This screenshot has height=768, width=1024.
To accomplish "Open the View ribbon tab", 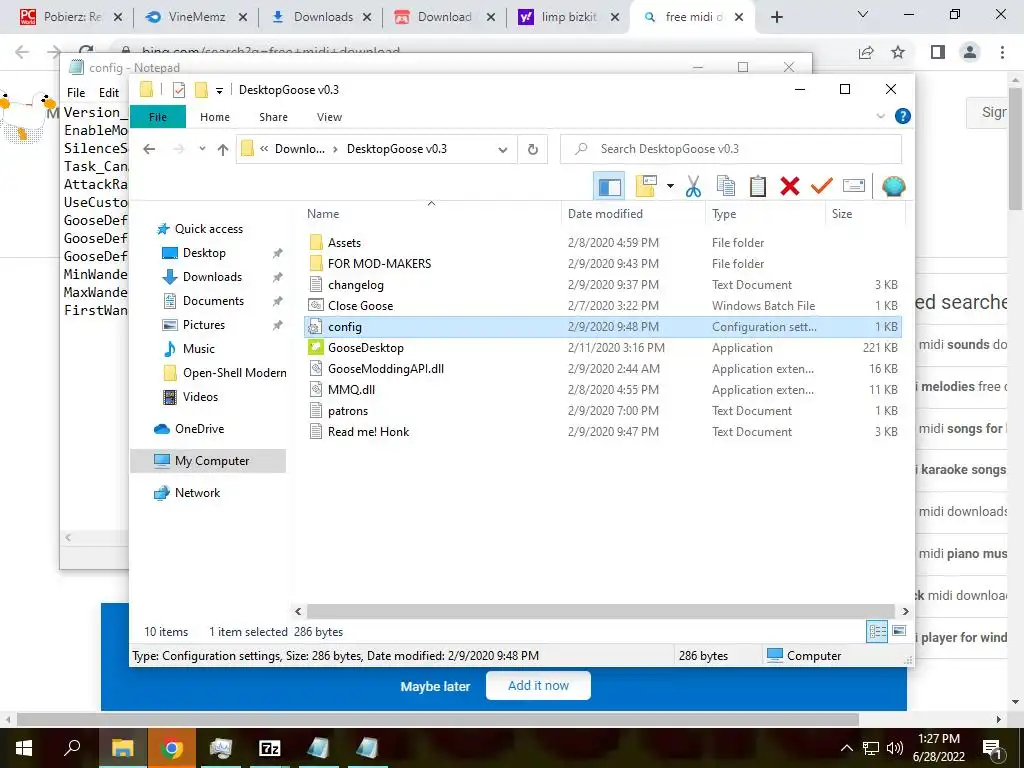I will click(329, 117).
